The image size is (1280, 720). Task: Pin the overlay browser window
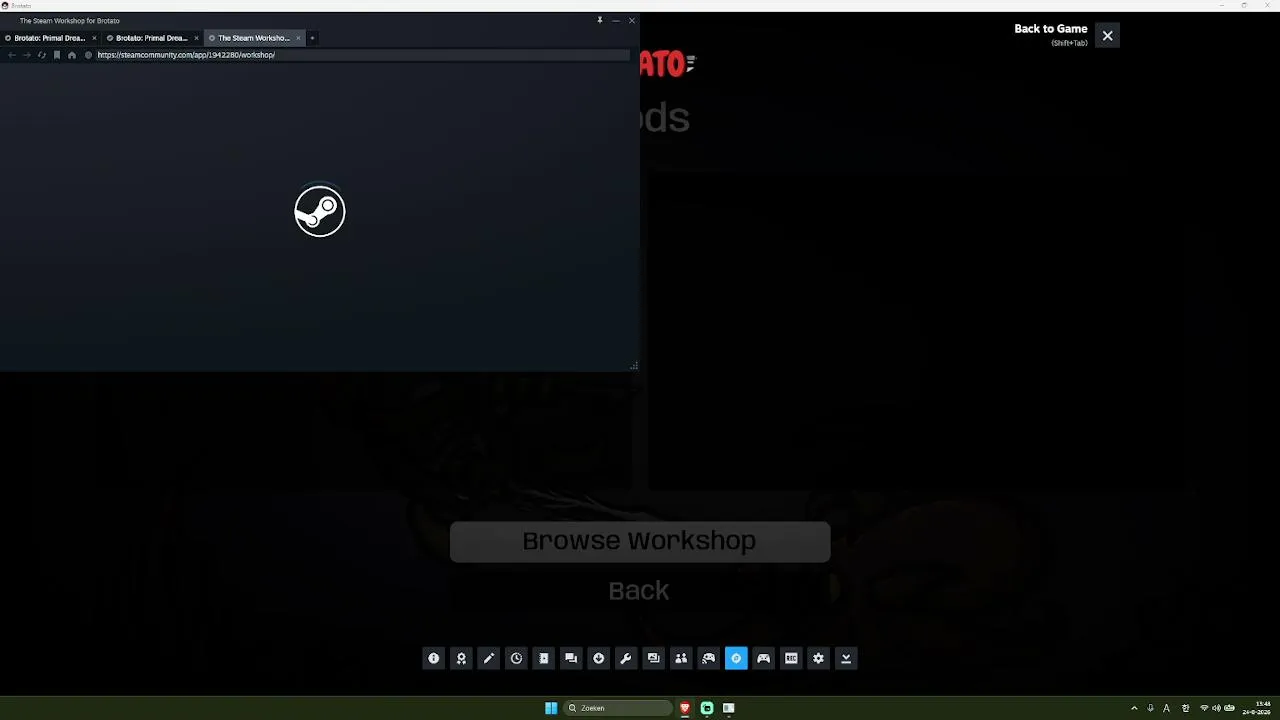pyautogui.click(x=600, y=20)
